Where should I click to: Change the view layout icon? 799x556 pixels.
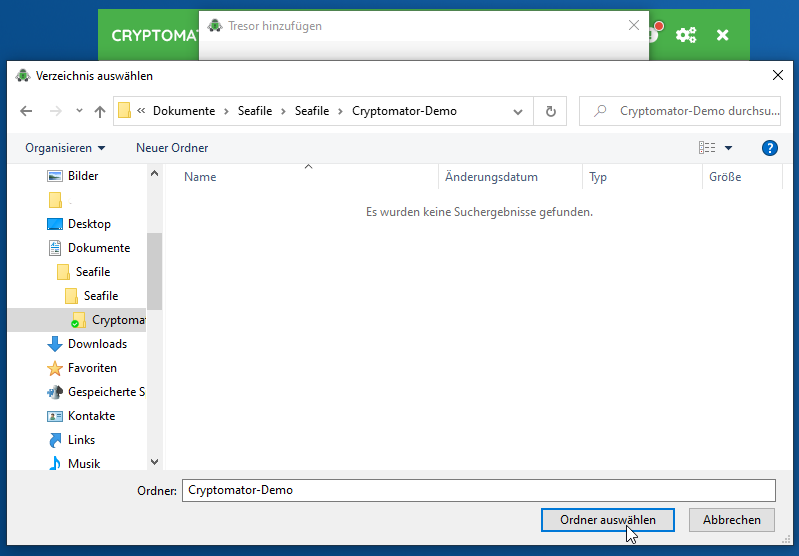point(707,148)
